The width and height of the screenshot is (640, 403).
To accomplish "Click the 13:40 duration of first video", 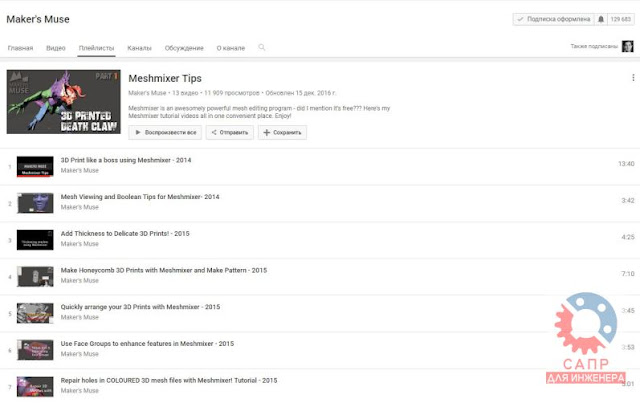I will coord(626,164).
